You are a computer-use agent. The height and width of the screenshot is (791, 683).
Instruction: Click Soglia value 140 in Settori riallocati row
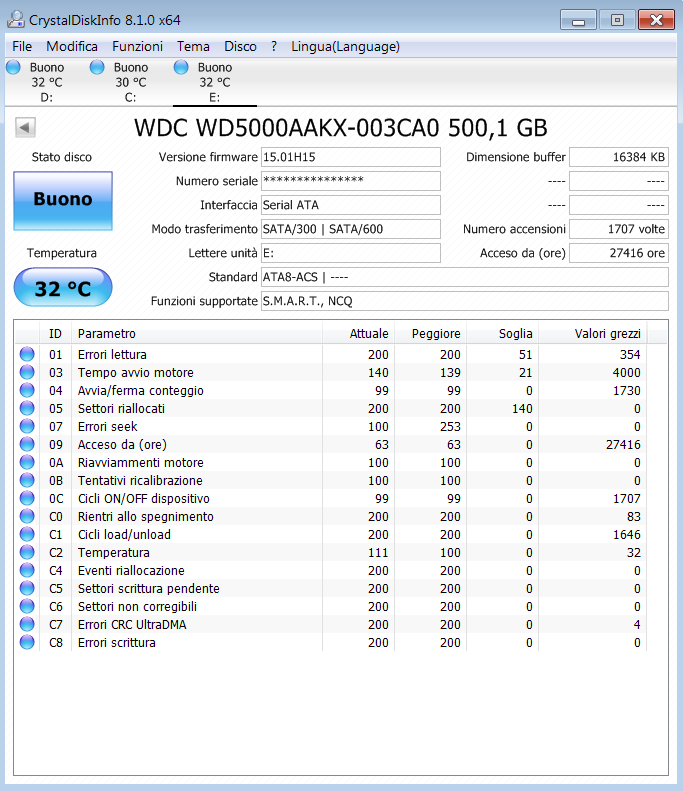coord(522,409)
